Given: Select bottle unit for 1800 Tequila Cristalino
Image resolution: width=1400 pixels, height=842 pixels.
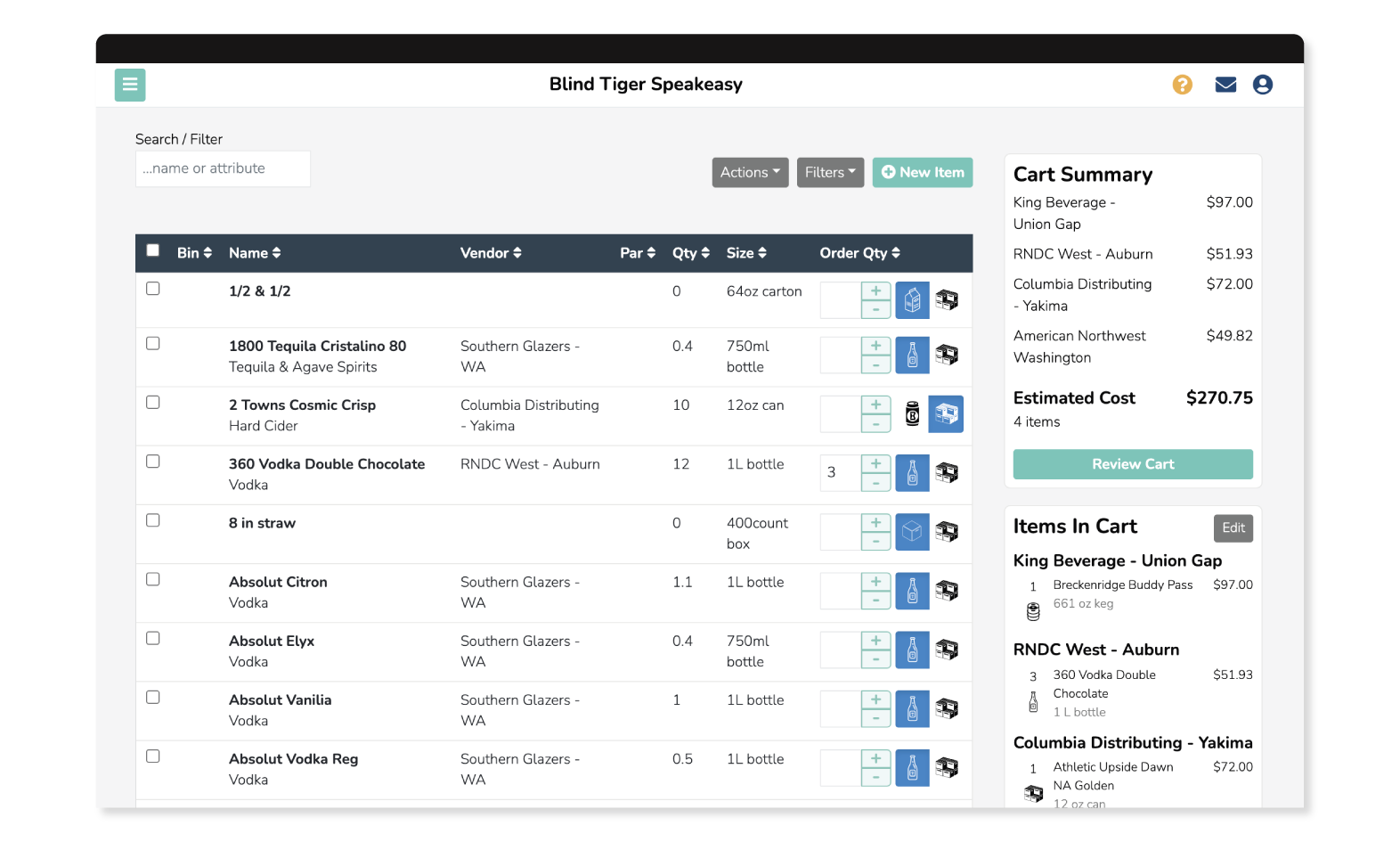Looking at the screenshot, I should click(912, 355).
